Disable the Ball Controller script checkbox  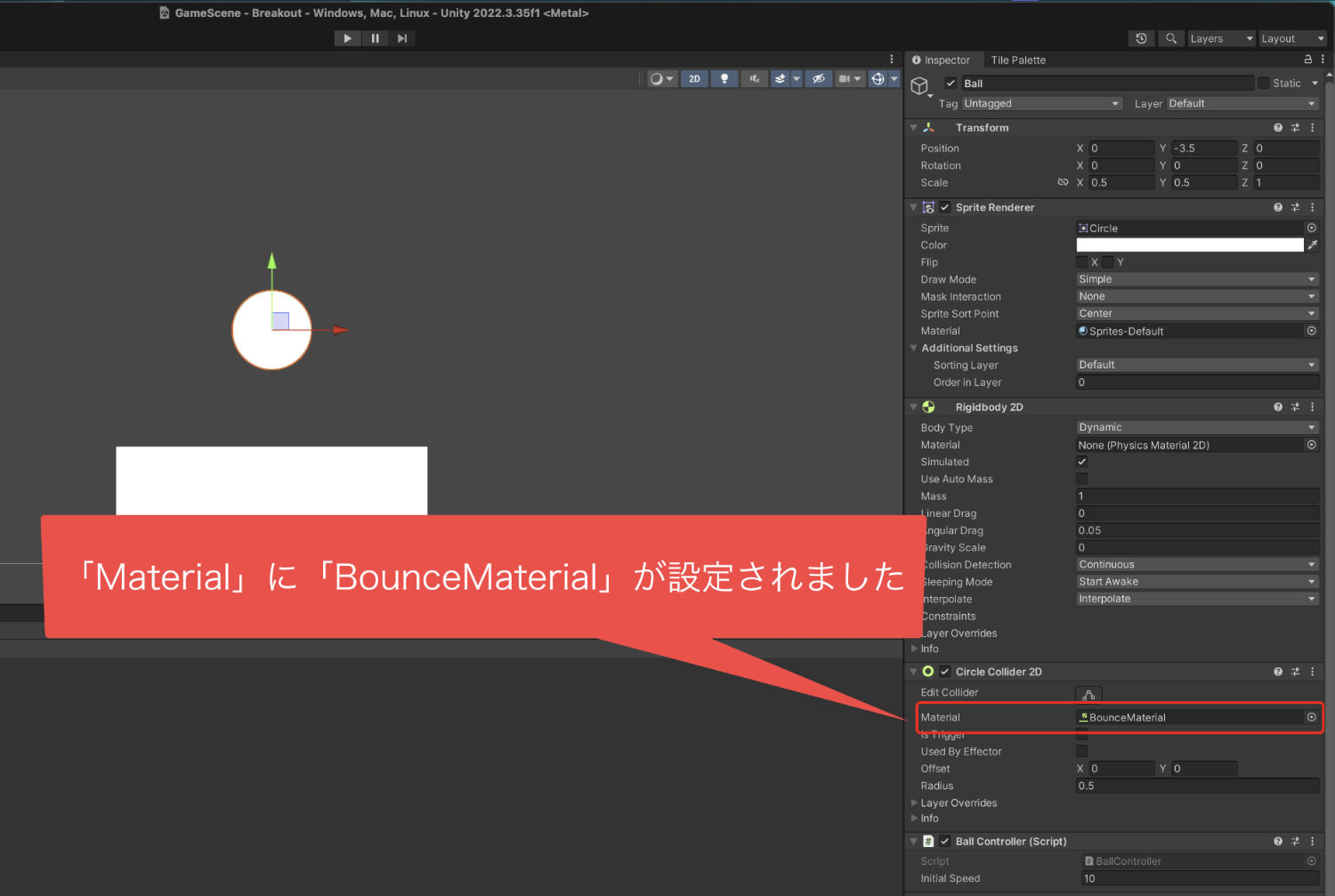(x=945, y=841)
